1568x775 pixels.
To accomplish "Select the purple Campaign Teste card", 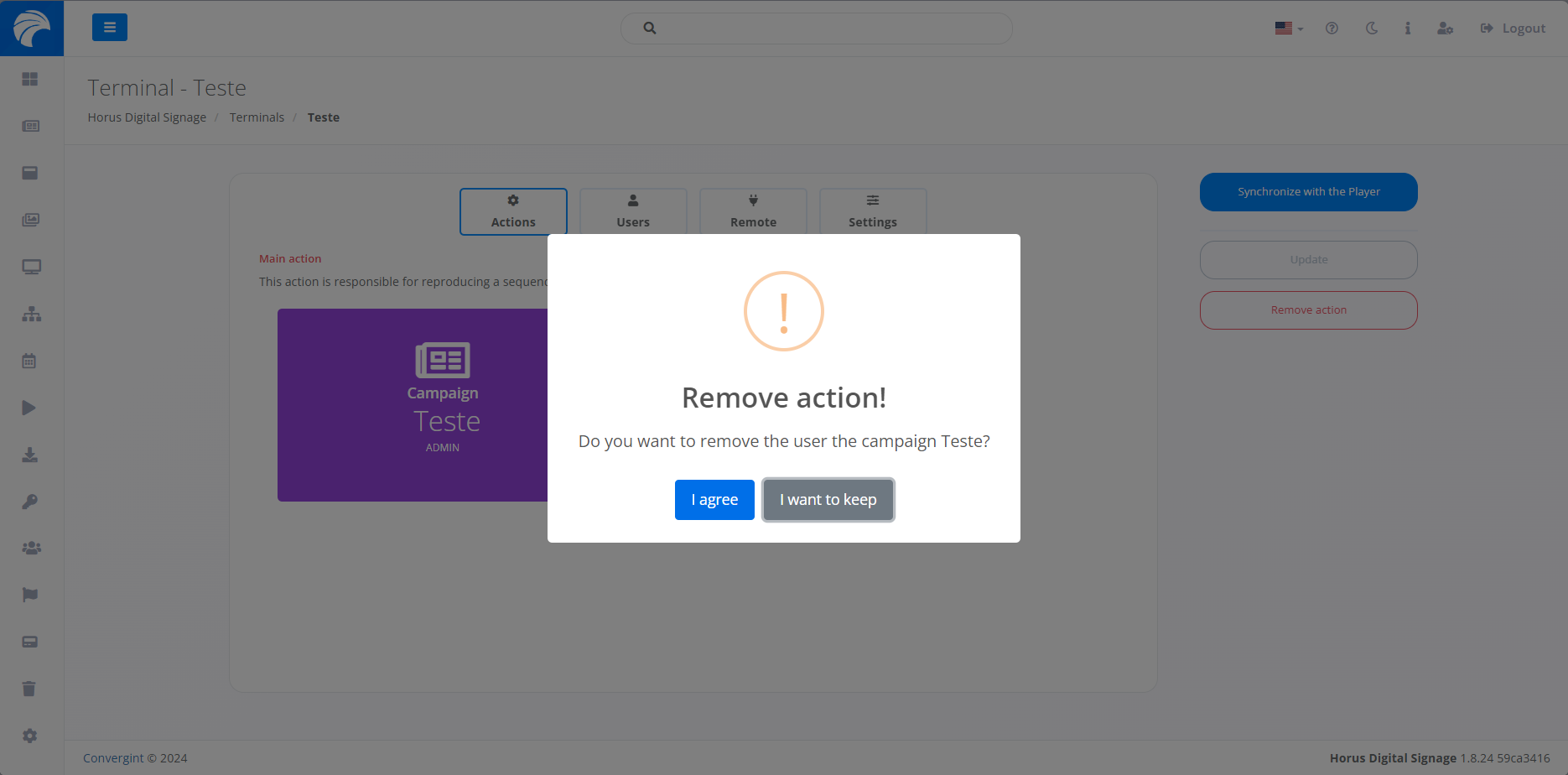I will 413,405.
